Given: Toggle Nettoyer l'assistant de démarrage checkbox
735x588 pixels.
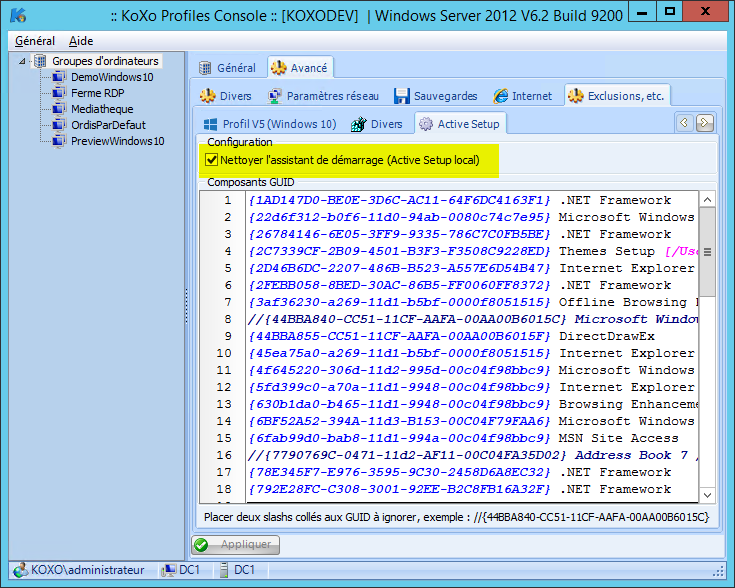Looking at the screenshot, I should 211,160.
